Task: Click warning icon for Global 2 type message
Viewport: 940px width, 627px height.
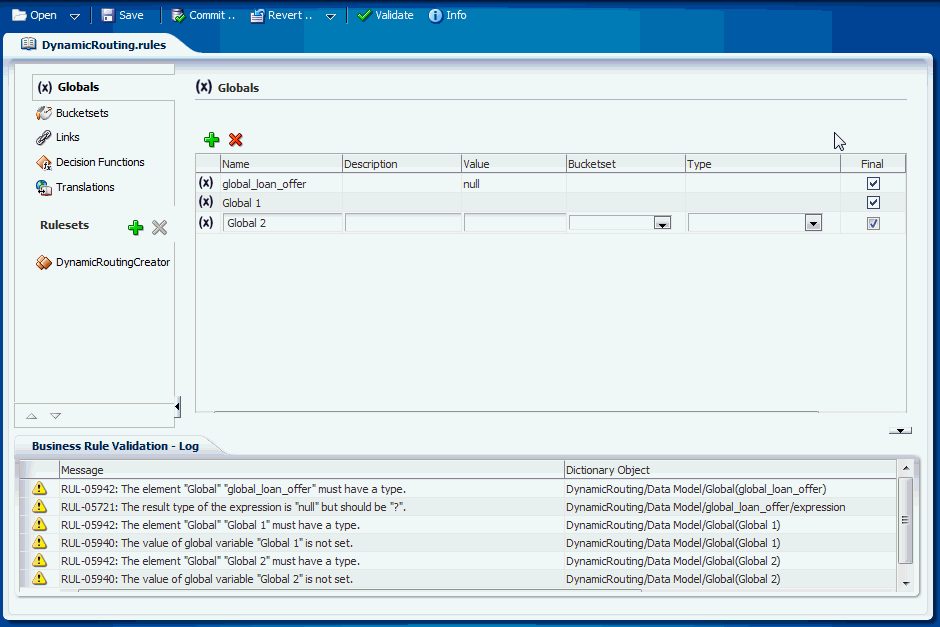Action: (x=40, y=560)
